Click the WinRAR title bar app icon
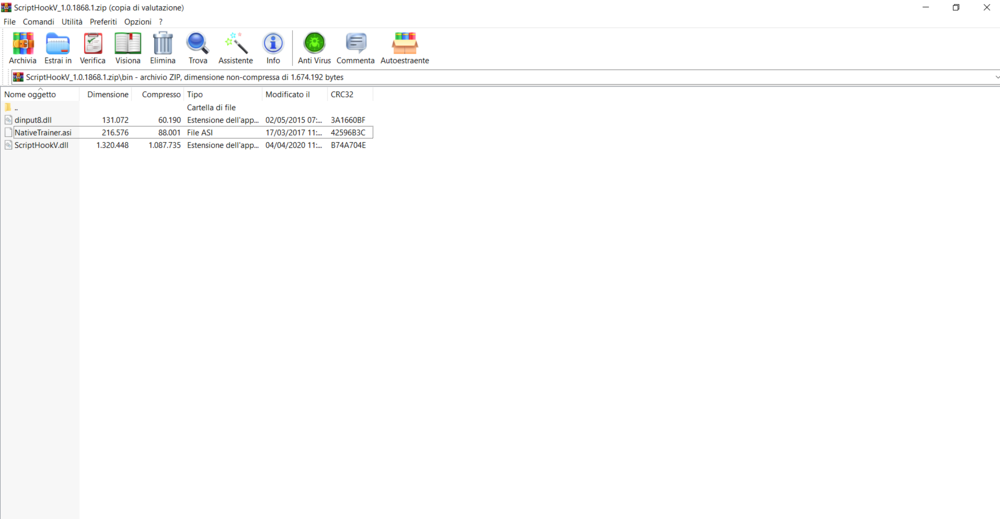This screenshot has height=519, width=1000. pyautogui.click(x=6, y=8)
